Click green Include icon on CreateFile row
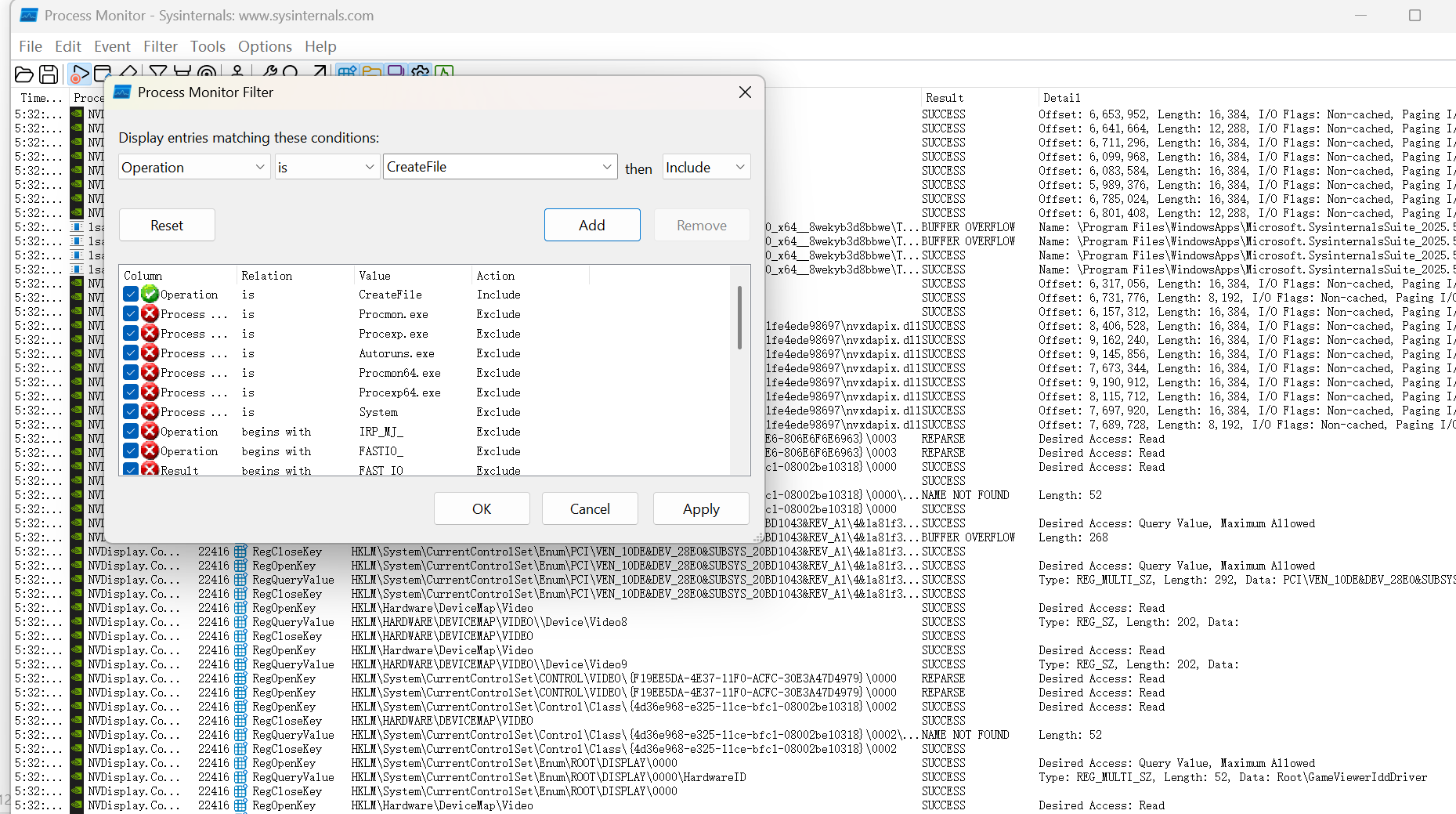 (150, 295)
